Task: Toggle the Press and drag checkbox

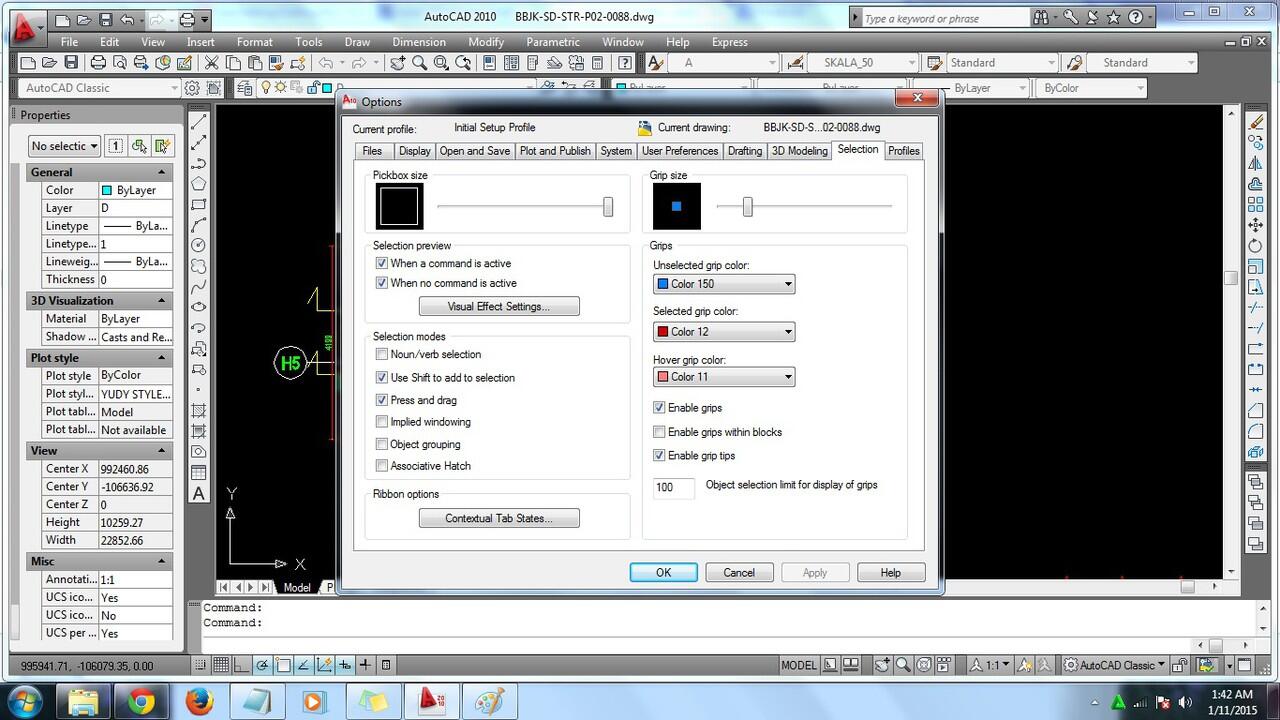Action: [381, 400]
